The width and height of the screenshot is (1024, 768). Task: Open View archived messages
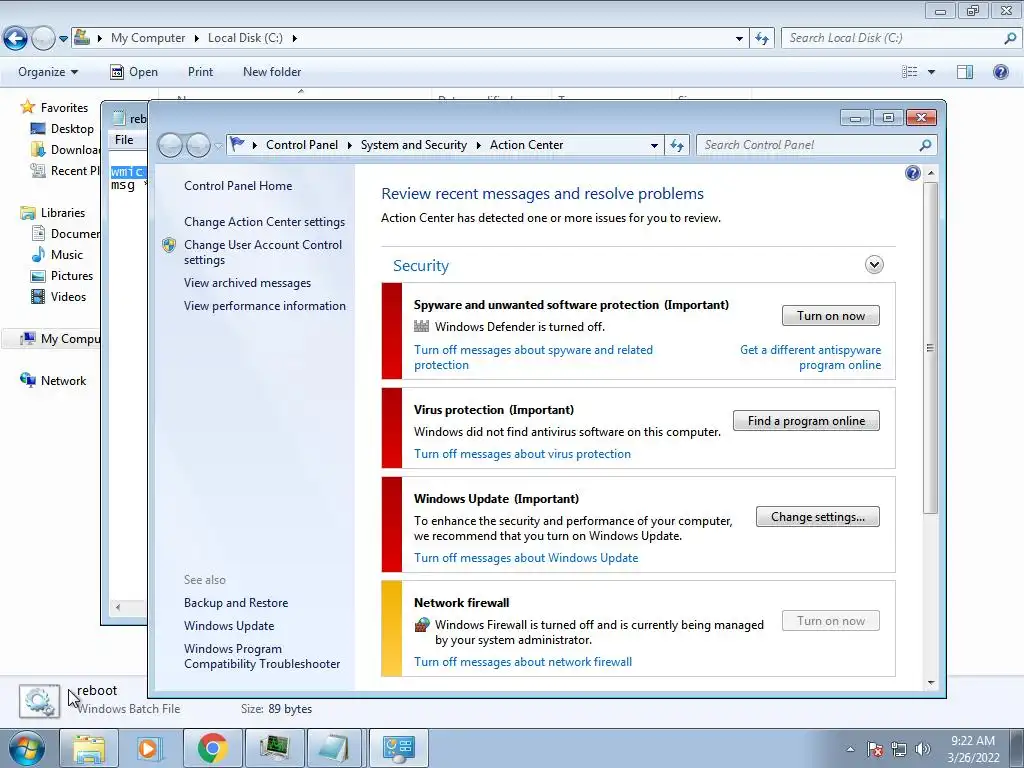click(247, 283)
